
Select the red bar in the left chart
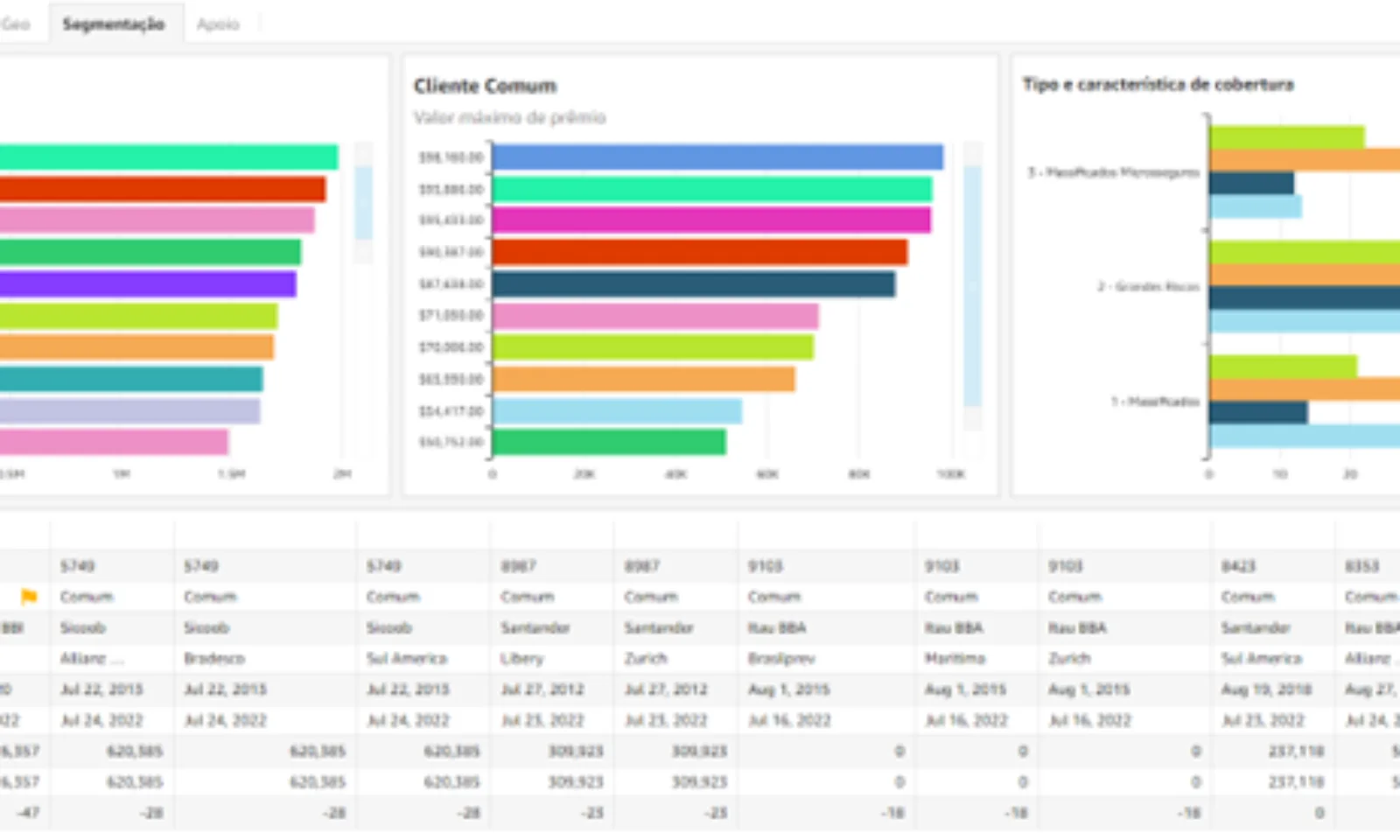click(x=162, y=189)
